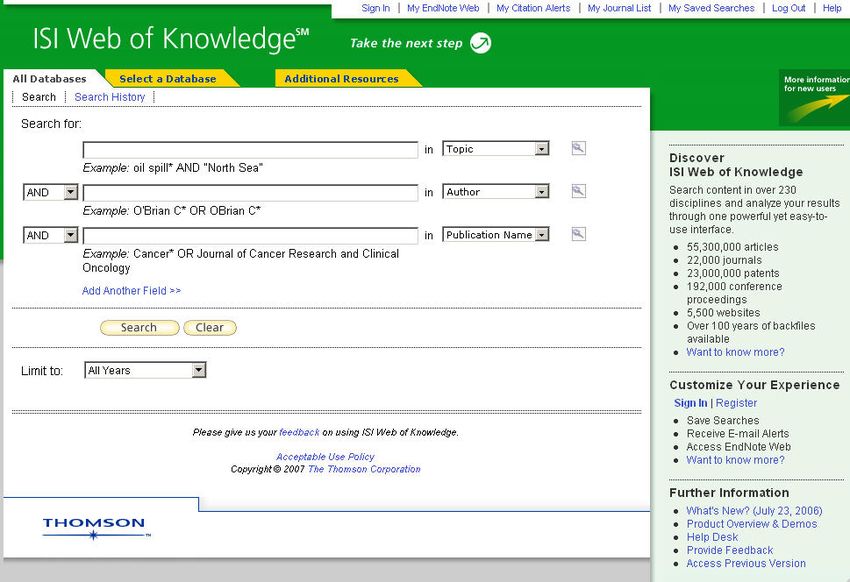Click the ISI Web of Knowledge logo
This screenshot has width=850, height=582.
[x=171, y=39]
